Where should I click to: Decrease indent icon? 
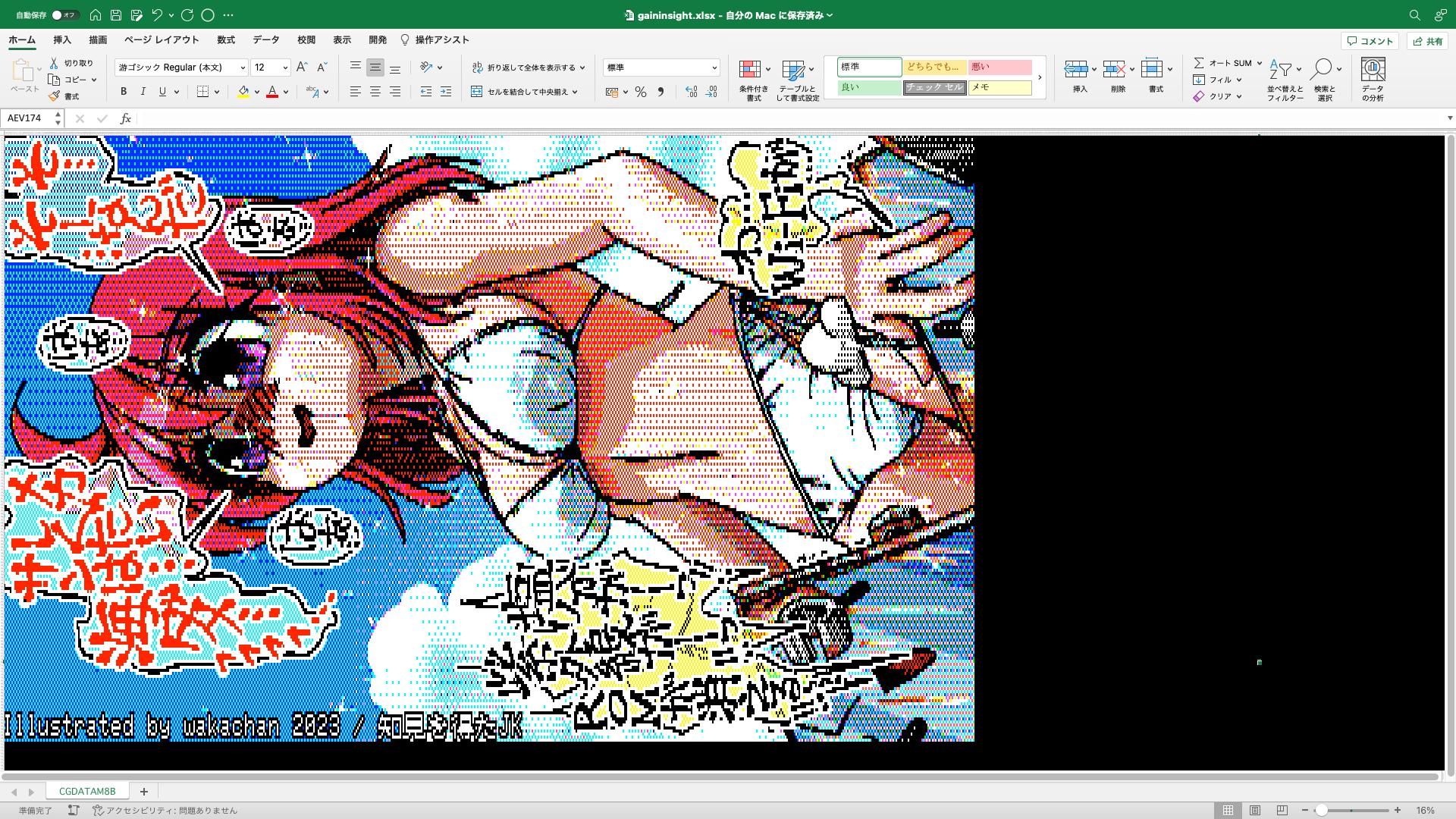426,92
